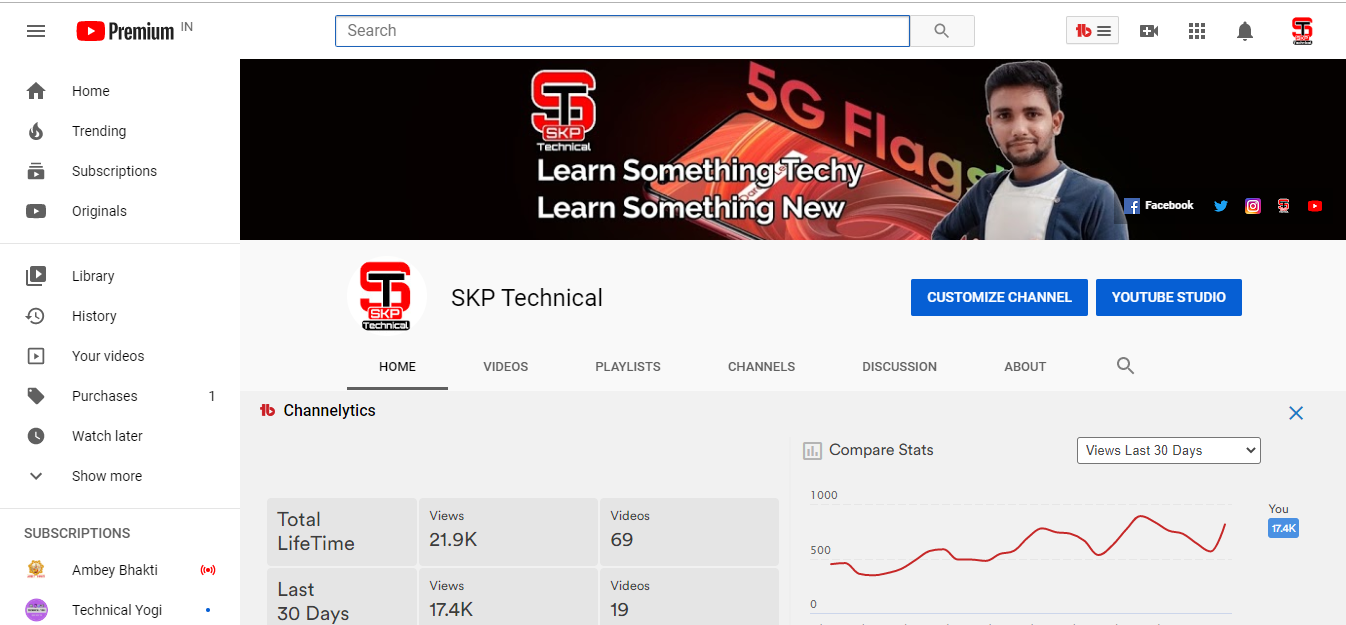Screen dimensions: 1346x625
Task: Click CUSTOMIZE CHANNEL button
Action: click(x=999, y=298)
